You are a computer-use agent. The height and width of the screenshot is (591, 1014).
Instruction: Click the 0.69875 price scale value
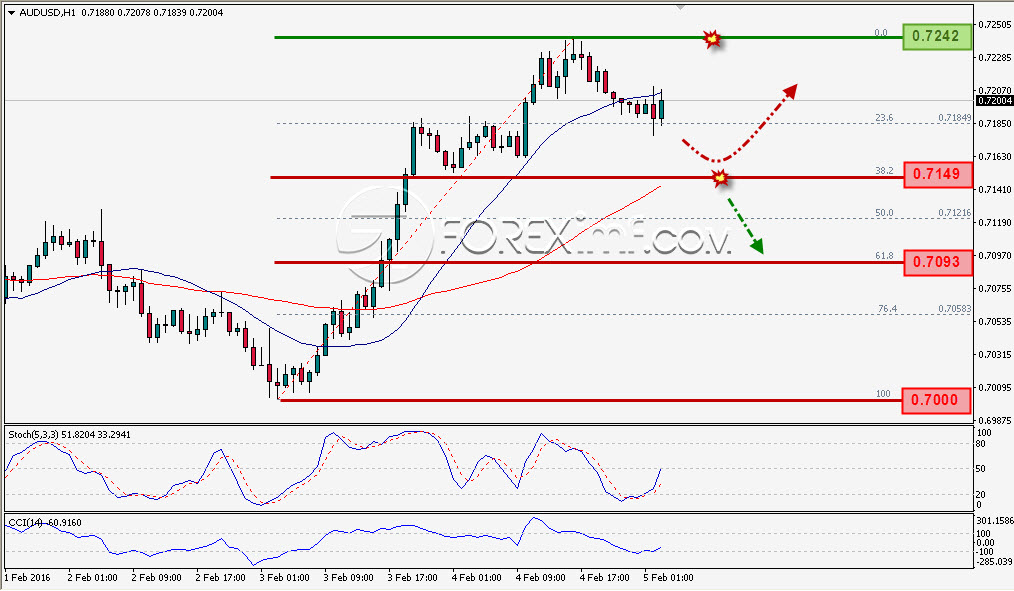pyautogui.click(x=995, y=420)
